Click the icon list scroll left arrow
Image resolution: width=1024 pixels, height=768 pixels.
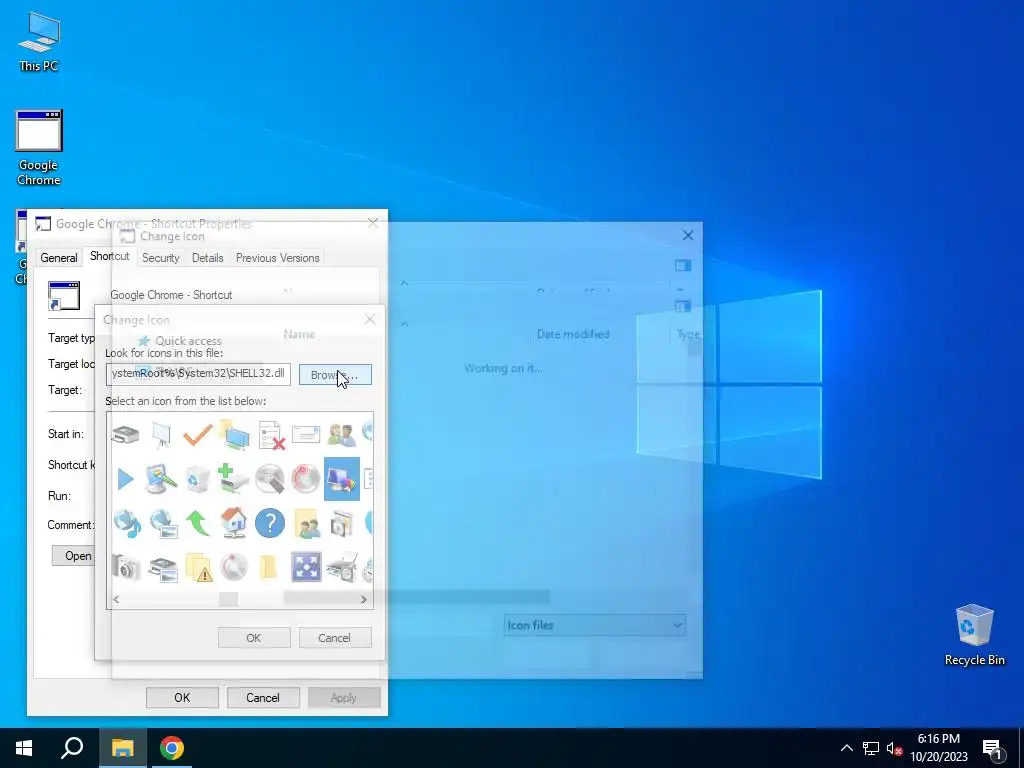point(116,599)
